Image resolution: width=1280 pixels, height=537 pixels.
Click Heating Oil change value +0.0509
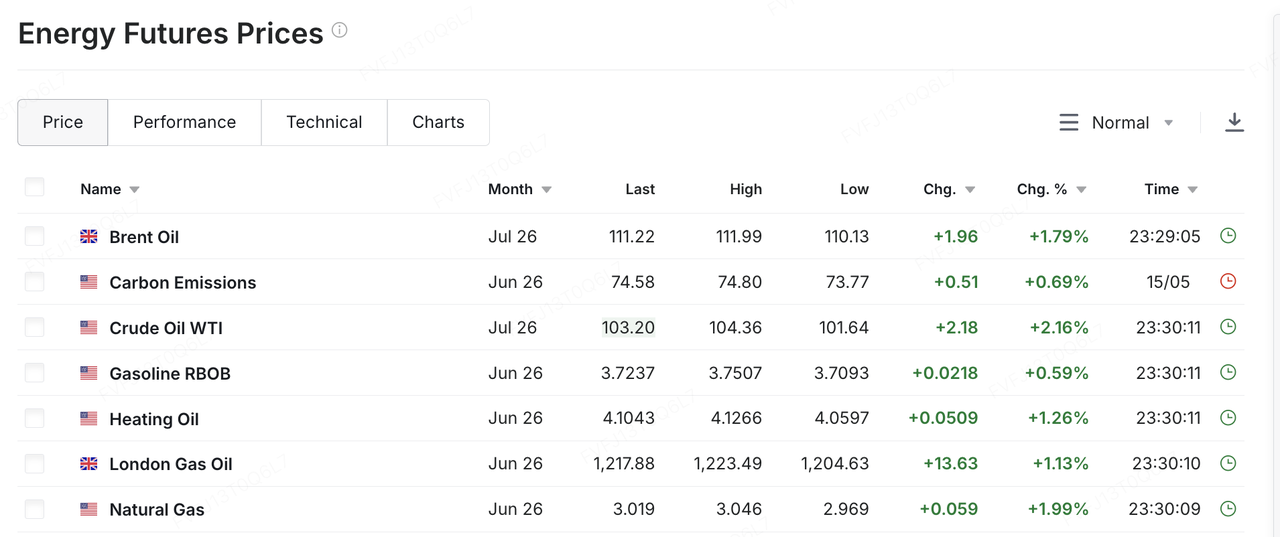tap(943, 418)
